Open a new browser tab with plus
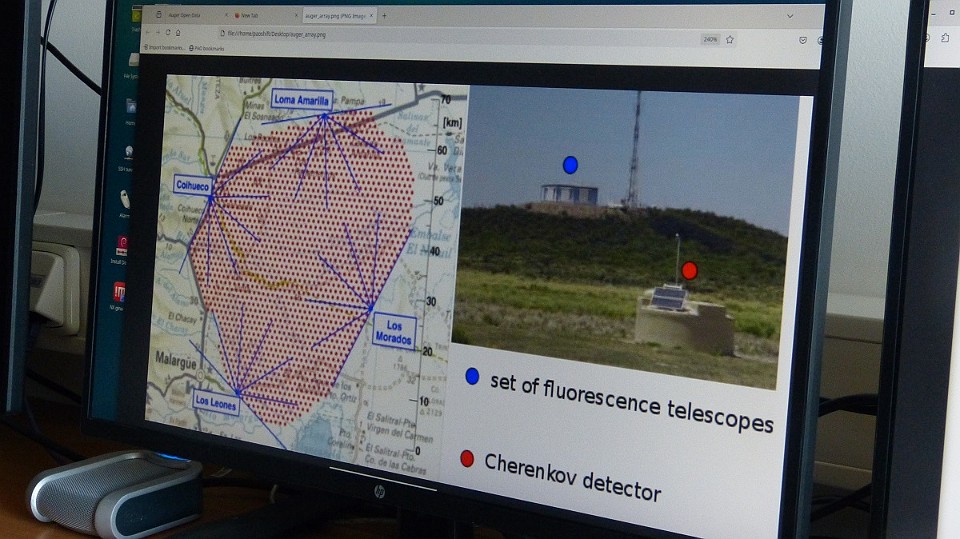The image size is (960, 539). (385, 16)
